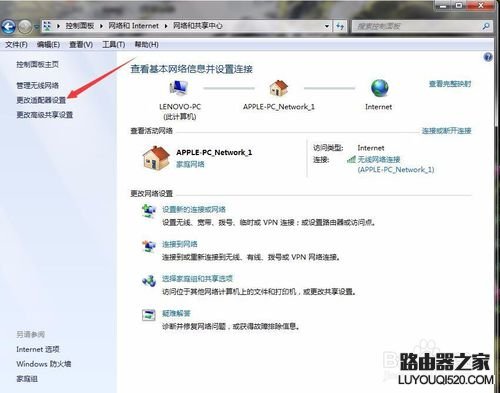Open 更改高级共享设置 in sidebar
This screenshot has width=500, height=393.
[44, 115]
